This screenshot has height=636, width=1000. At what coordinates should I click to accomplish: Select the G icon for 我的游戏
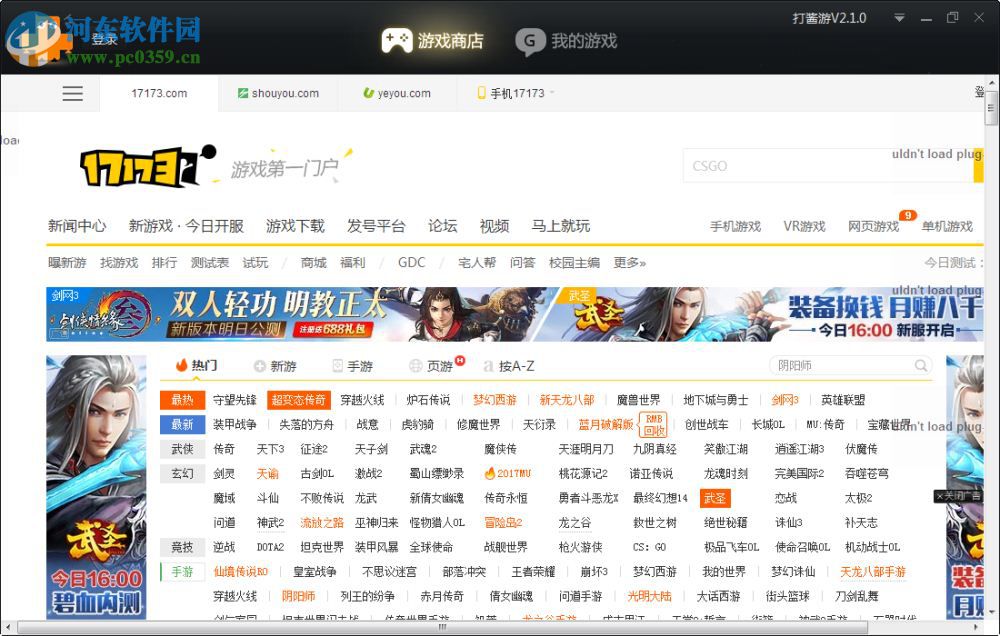[x=530, y=42]
